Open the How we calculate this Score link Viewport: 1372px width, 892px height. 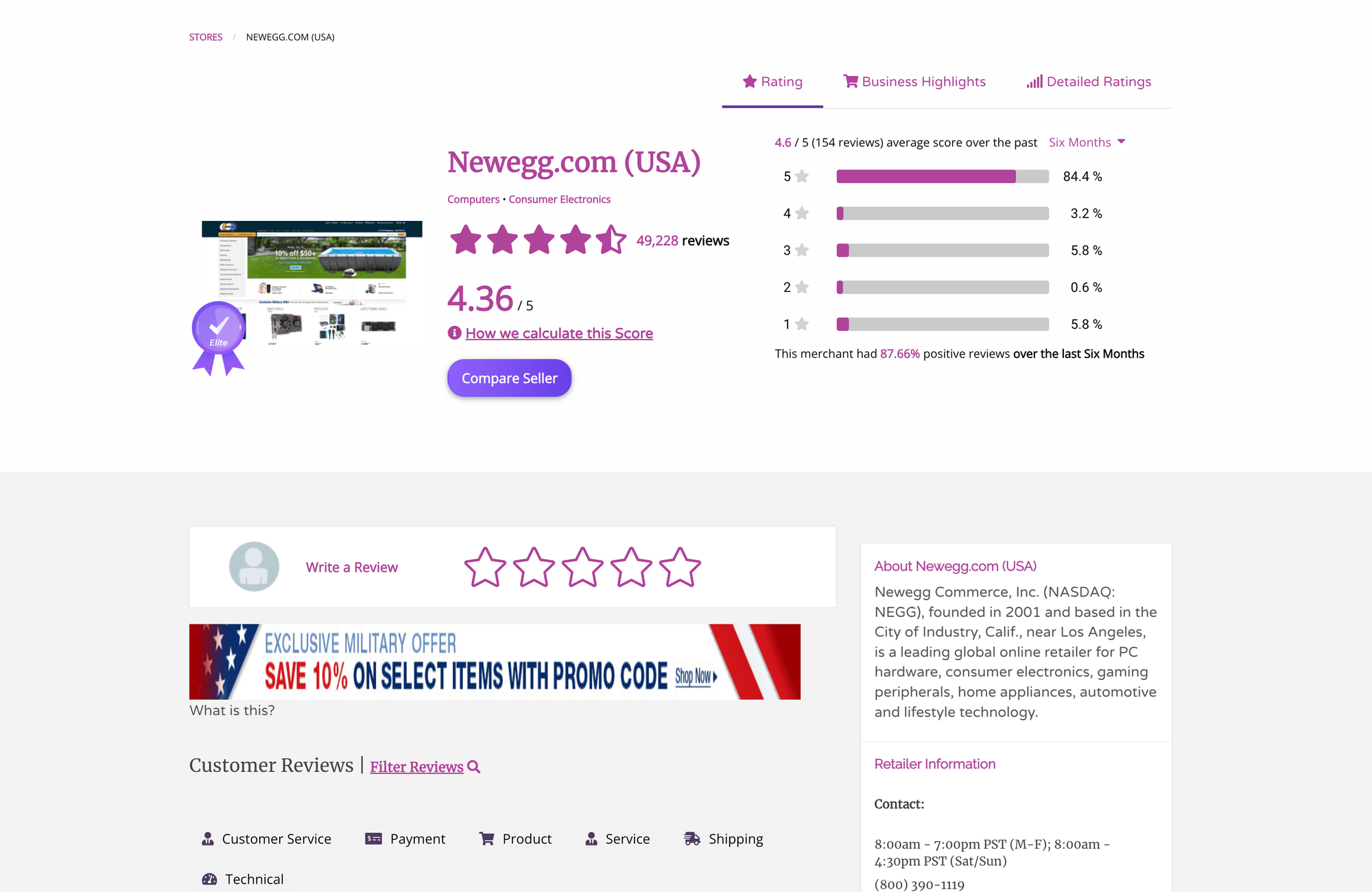[558, 333]
